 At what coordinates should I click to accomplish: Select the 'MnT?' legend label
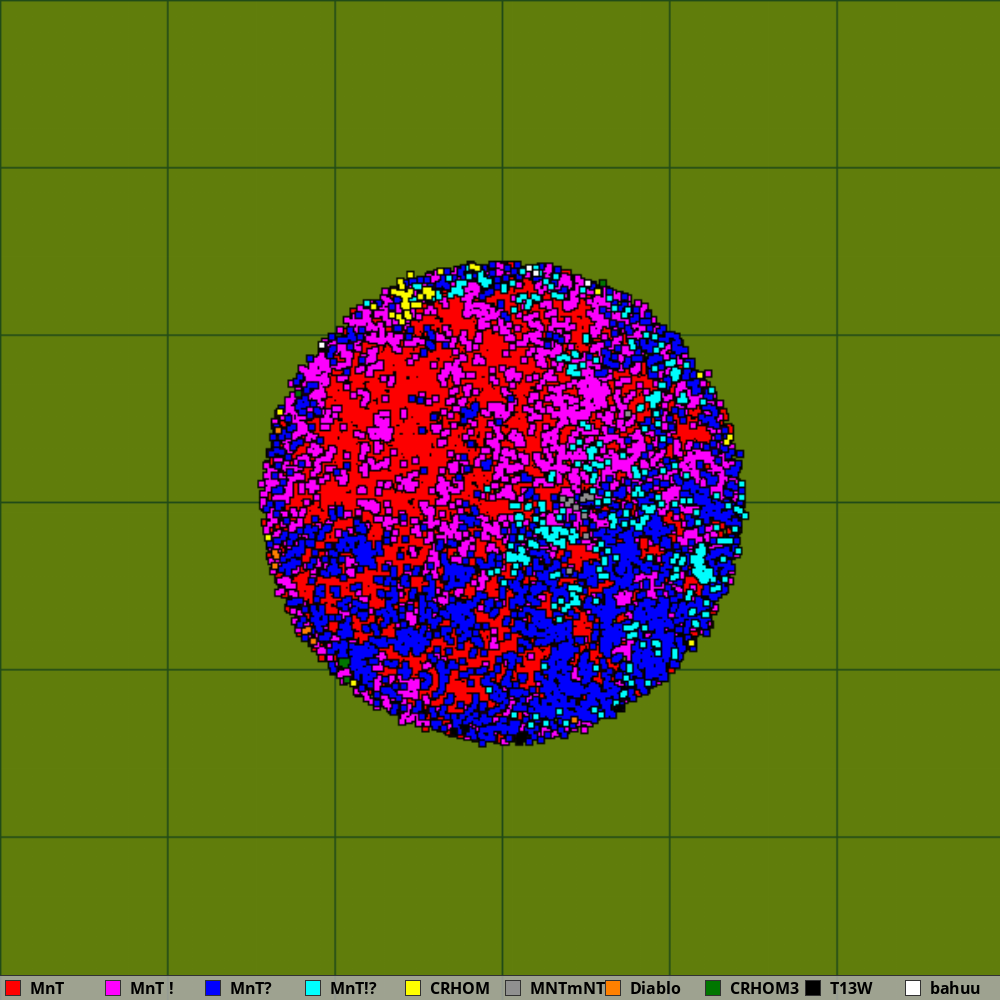(x=251, y=988)
